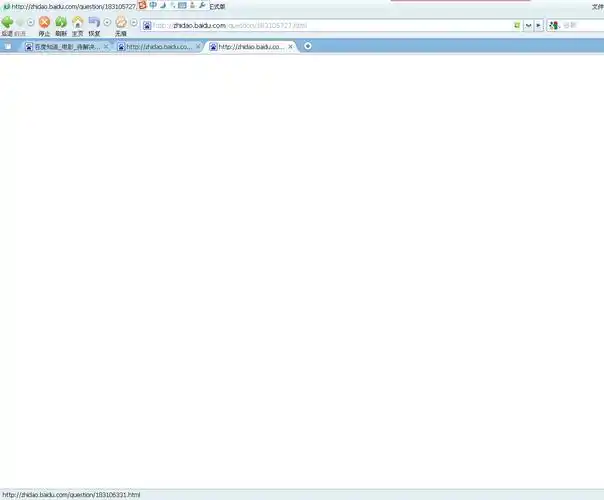Click the red Stop loading button
This screenshot has height=500, width=604.
pos(44,22)
